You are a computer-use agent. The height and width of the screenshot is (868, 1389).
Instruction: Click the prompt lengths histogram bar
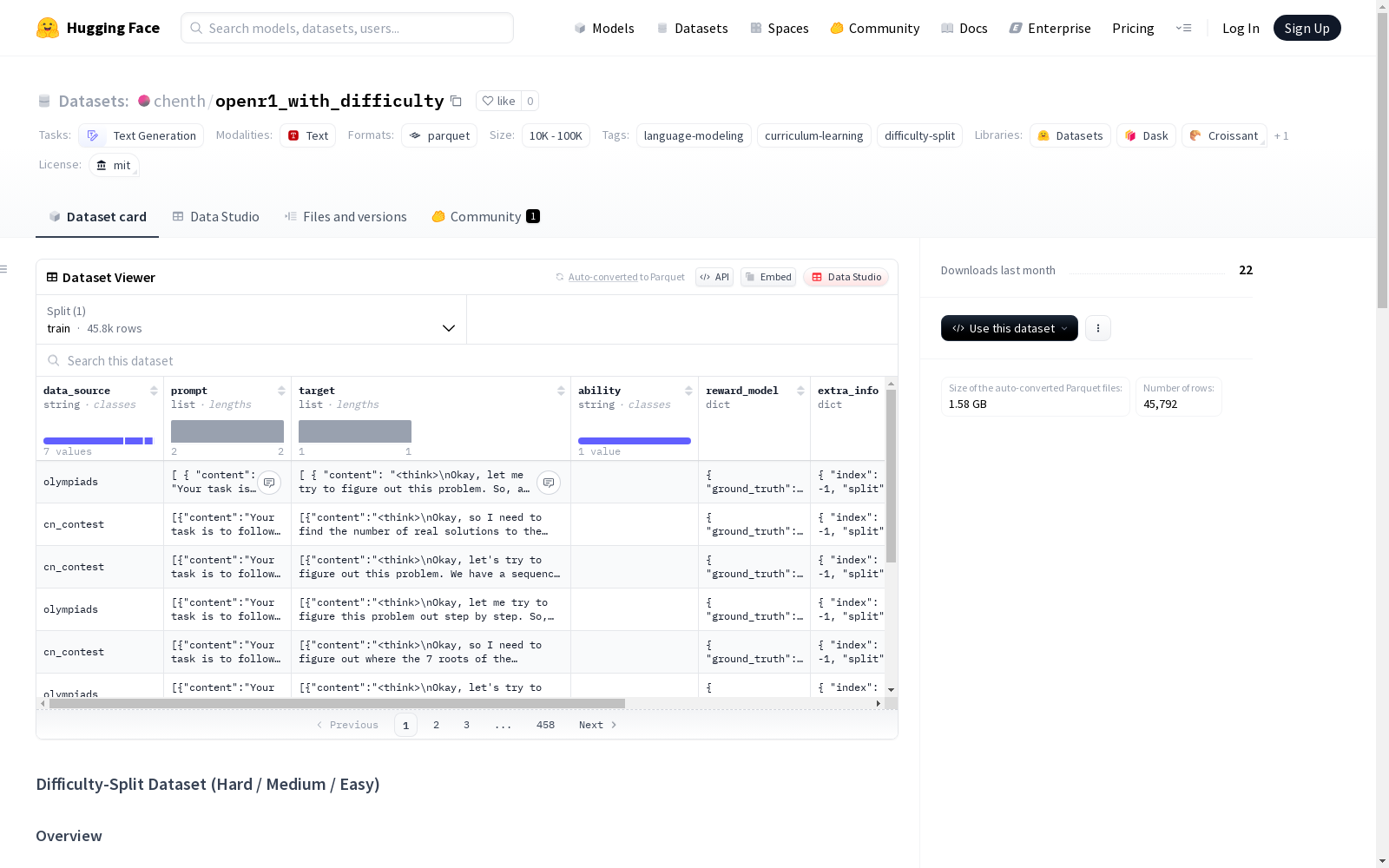pyautogui.click(x=227, y=431)
